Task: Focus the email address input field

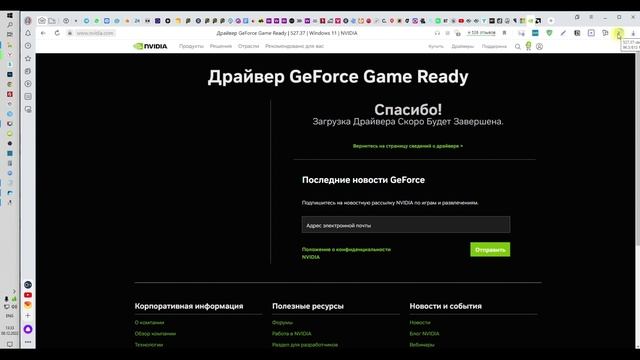Action: pyautogui.click(x=406, y=225)
